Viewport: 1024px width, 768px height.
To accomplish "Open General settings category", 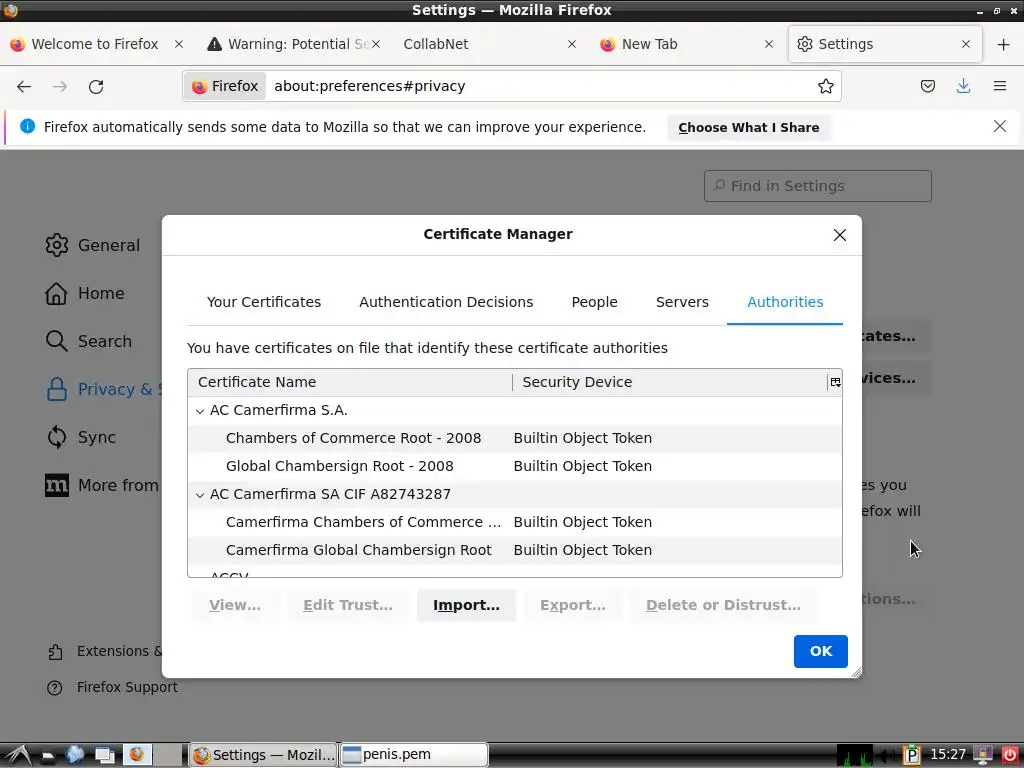I will coord(93,245).
